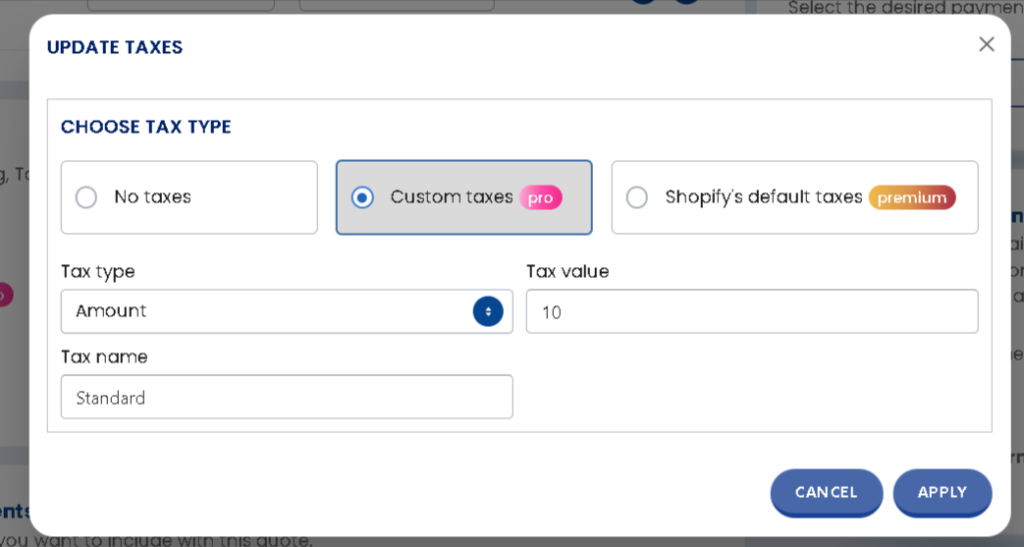Click the "Tax type" field label
Screen dimensions: 1024x547
click(98, 272)
